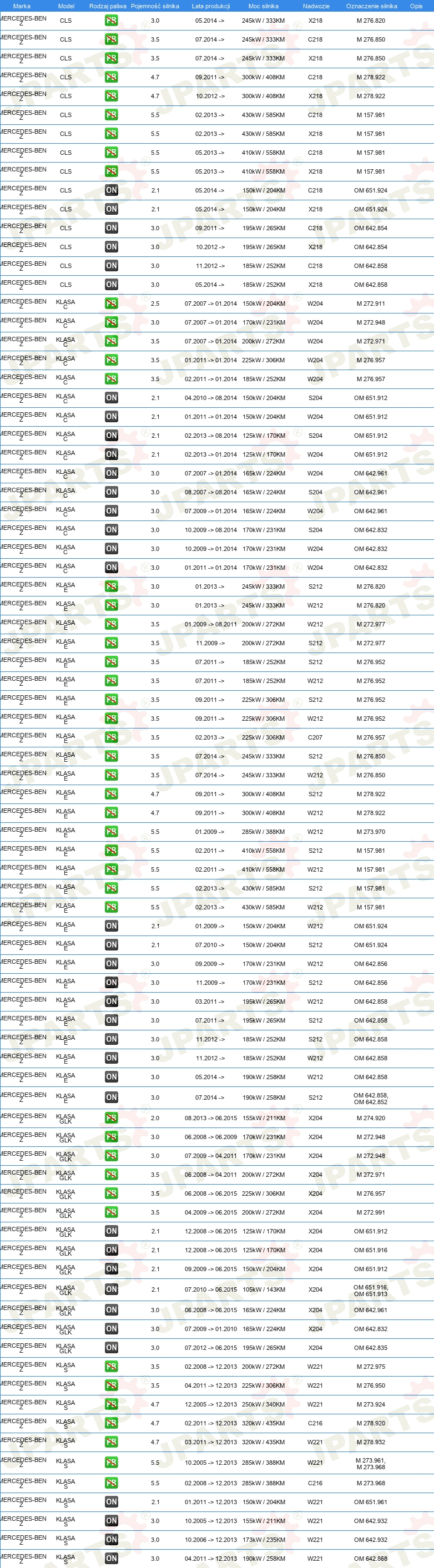Click petrol icon for CLS C218 M 276.850
This screenshot has width=434, height=1568.
click(112, 39)
